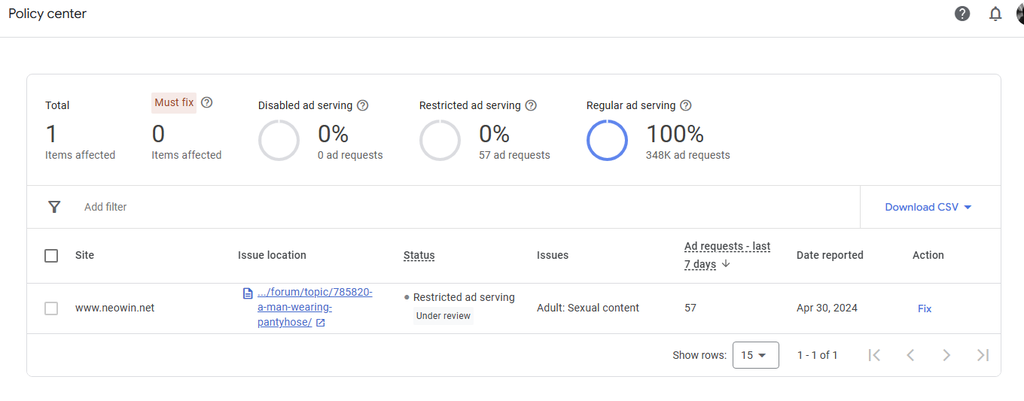1024x401 pixels.
Task: Click the 1 - 1 of 1 pagination text
Action: [818, 355]
